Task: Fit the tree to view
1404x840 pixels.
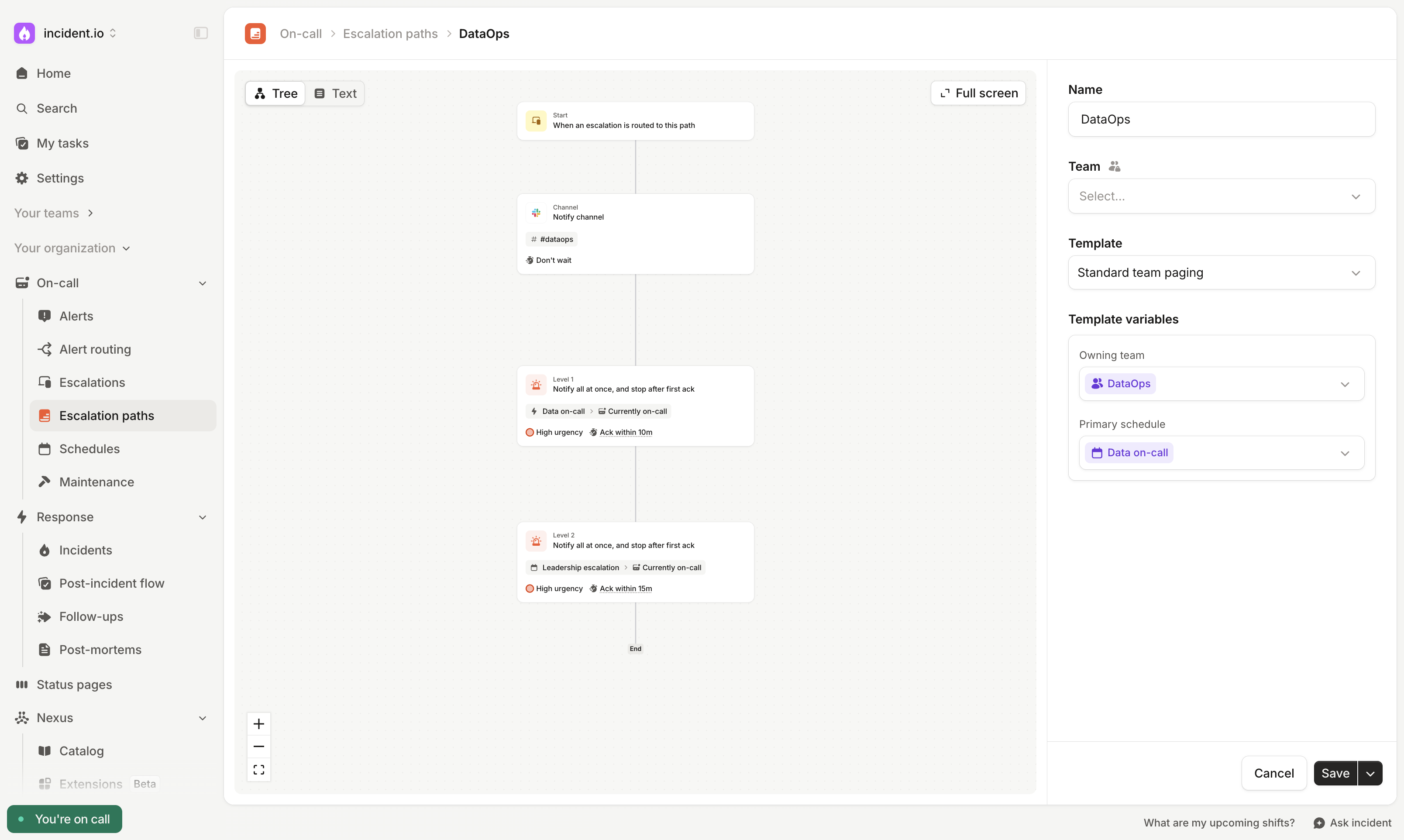Action: coord(258,770)
